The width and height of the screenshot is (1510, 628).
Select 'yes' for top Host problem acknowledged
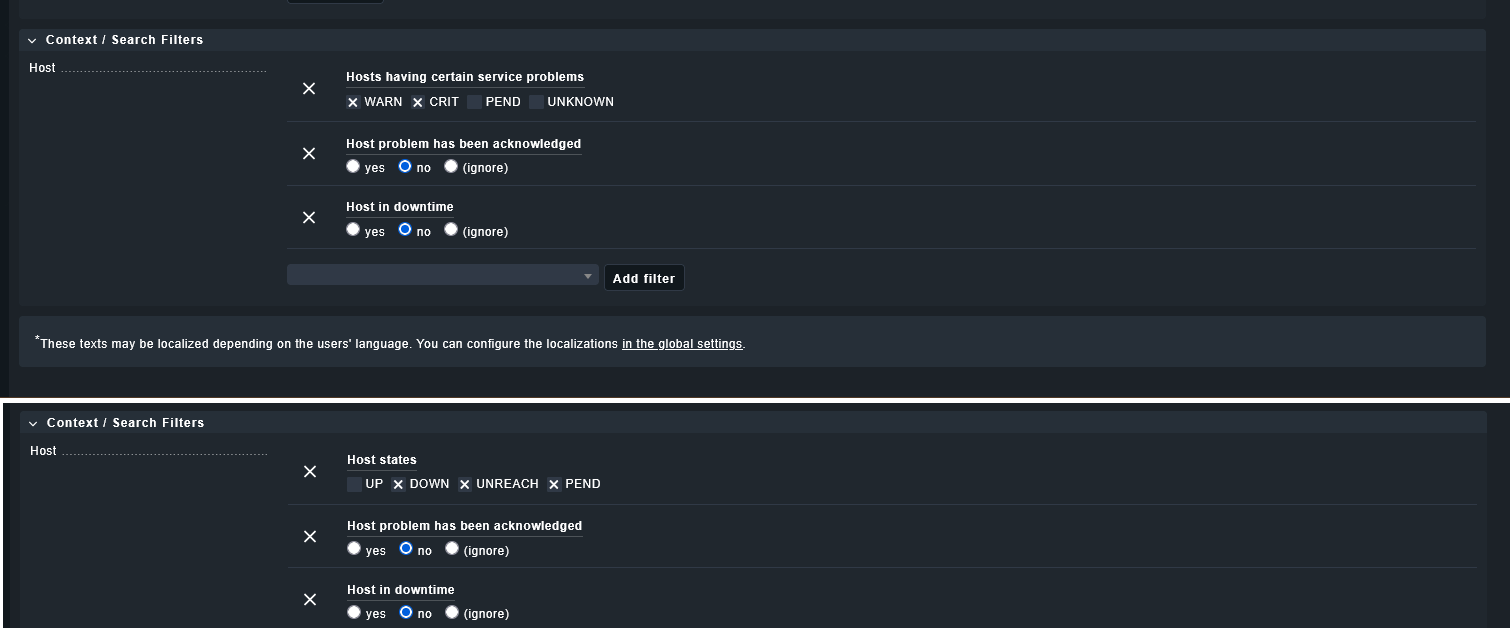(353, 167)
